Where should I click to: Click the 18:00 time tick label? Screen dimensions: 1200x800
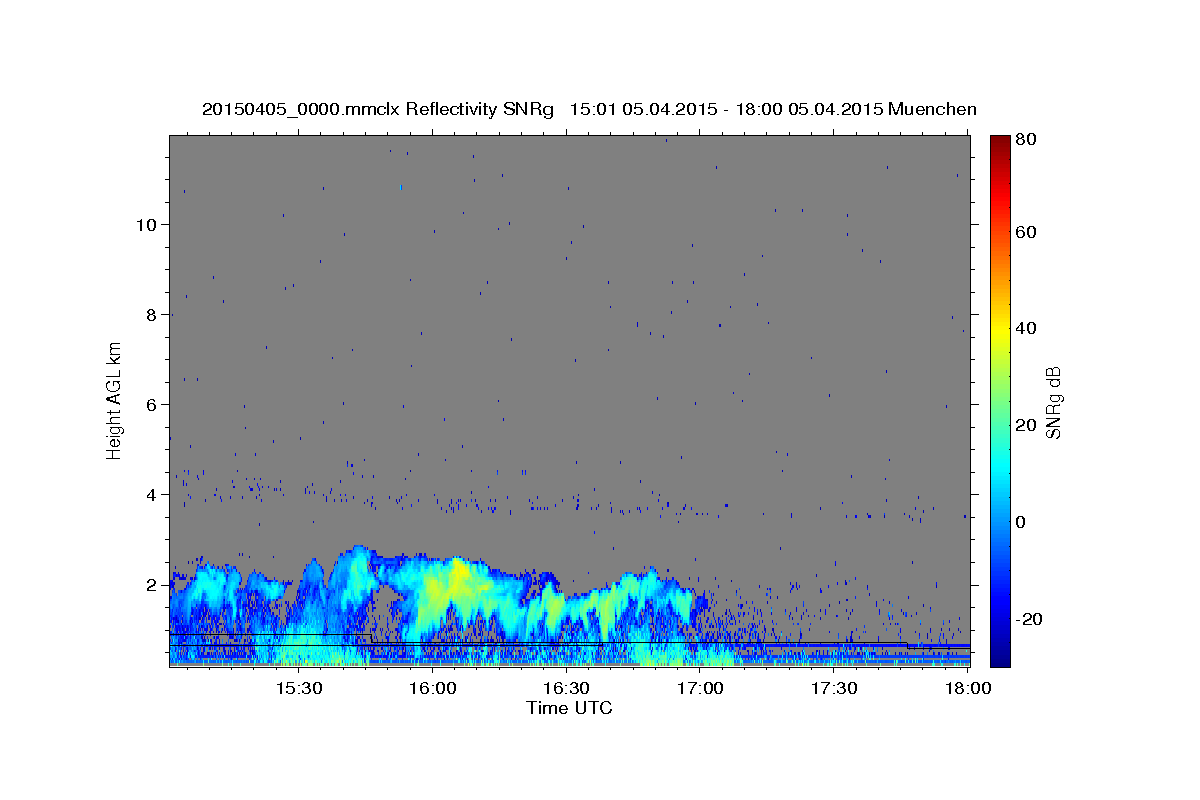969,688
